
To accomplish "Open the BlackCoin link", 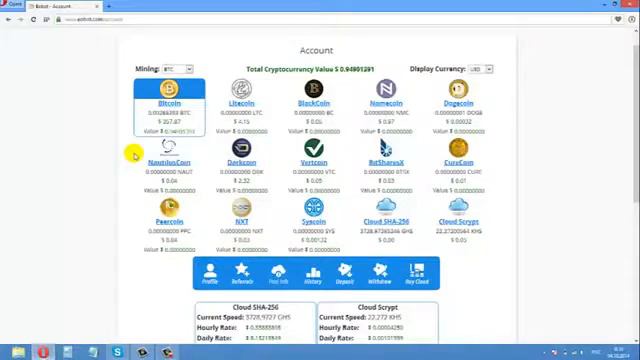I will tap(313, 103).
